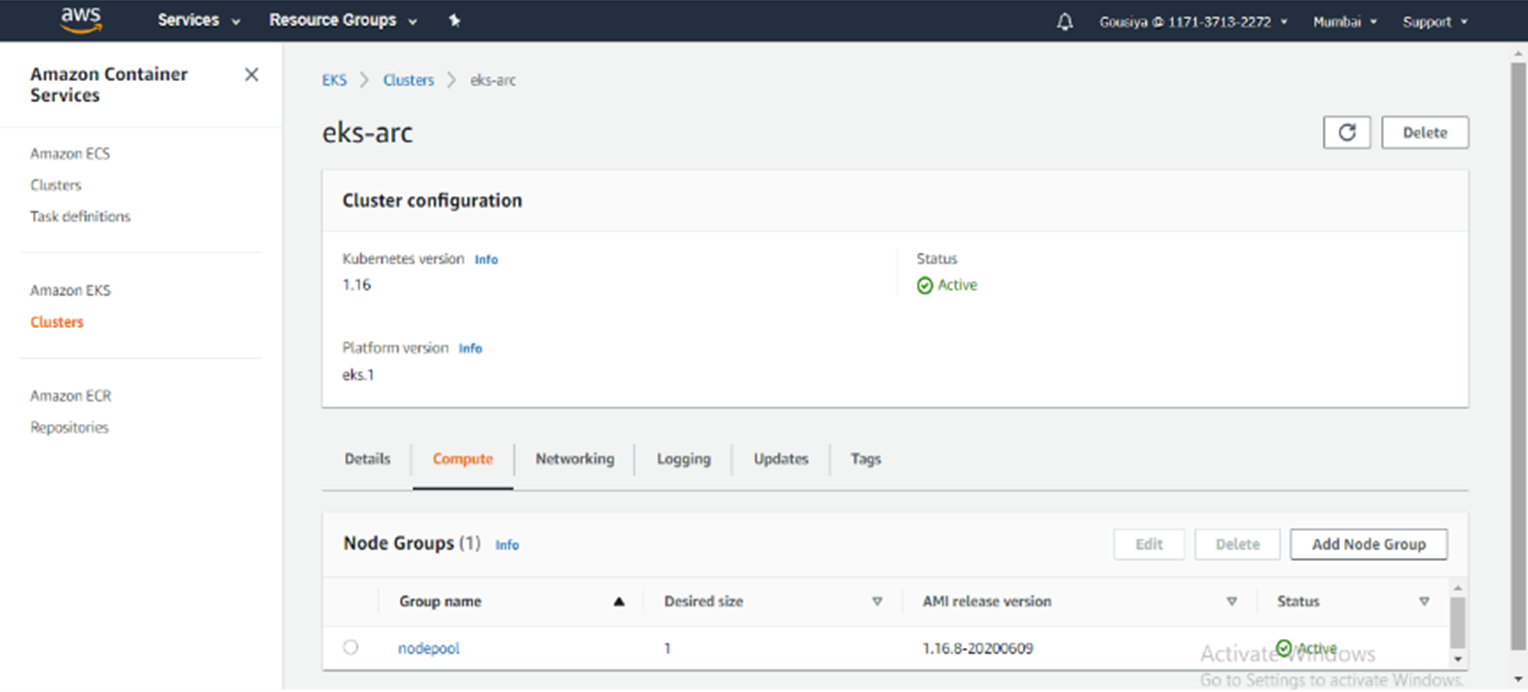Click the eks.1 platform version value
The width and height of the screenshot is (1528, 692).
click(358, 375)
